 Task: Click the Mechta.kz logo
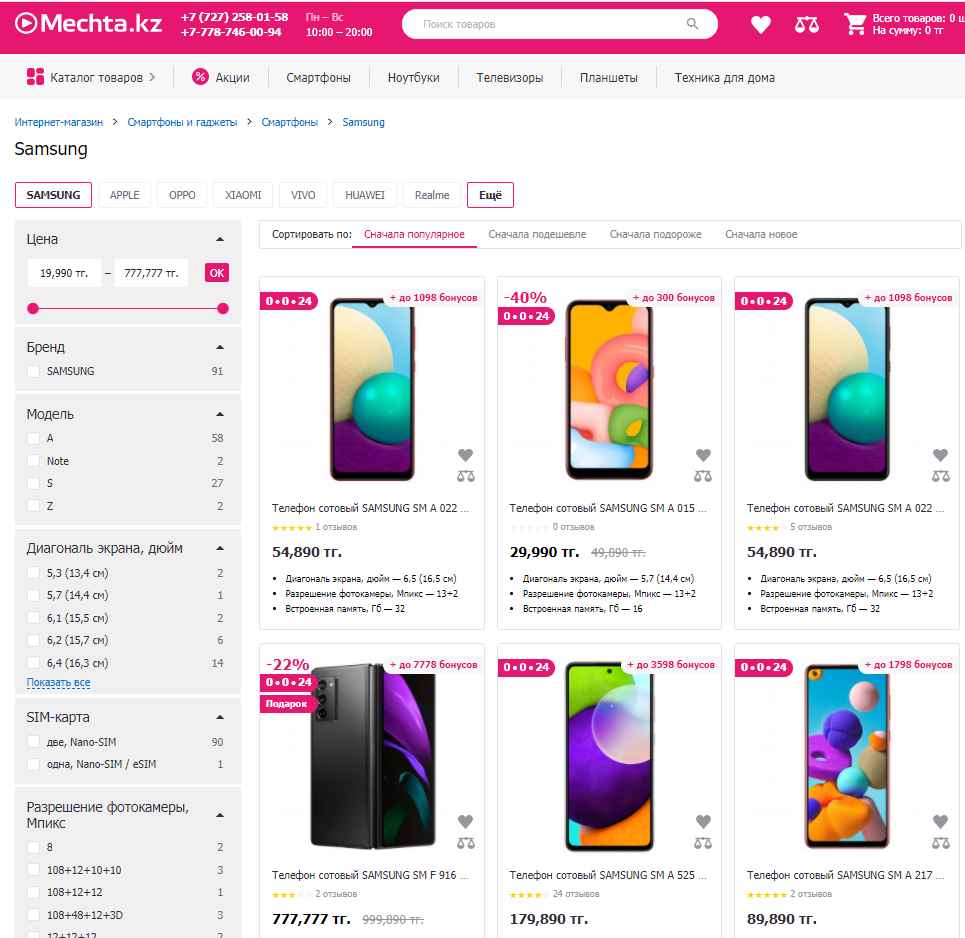[x=89, y=23]
